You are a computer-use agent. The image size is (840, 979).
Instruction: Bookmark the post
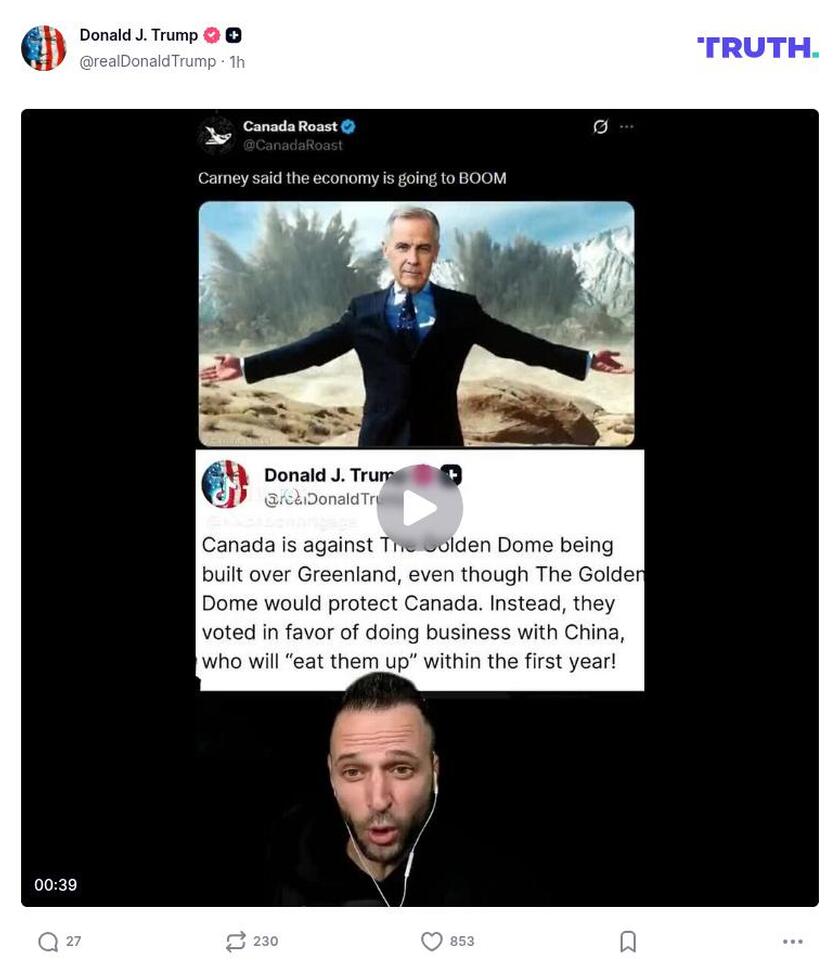(x=628, y=941)
